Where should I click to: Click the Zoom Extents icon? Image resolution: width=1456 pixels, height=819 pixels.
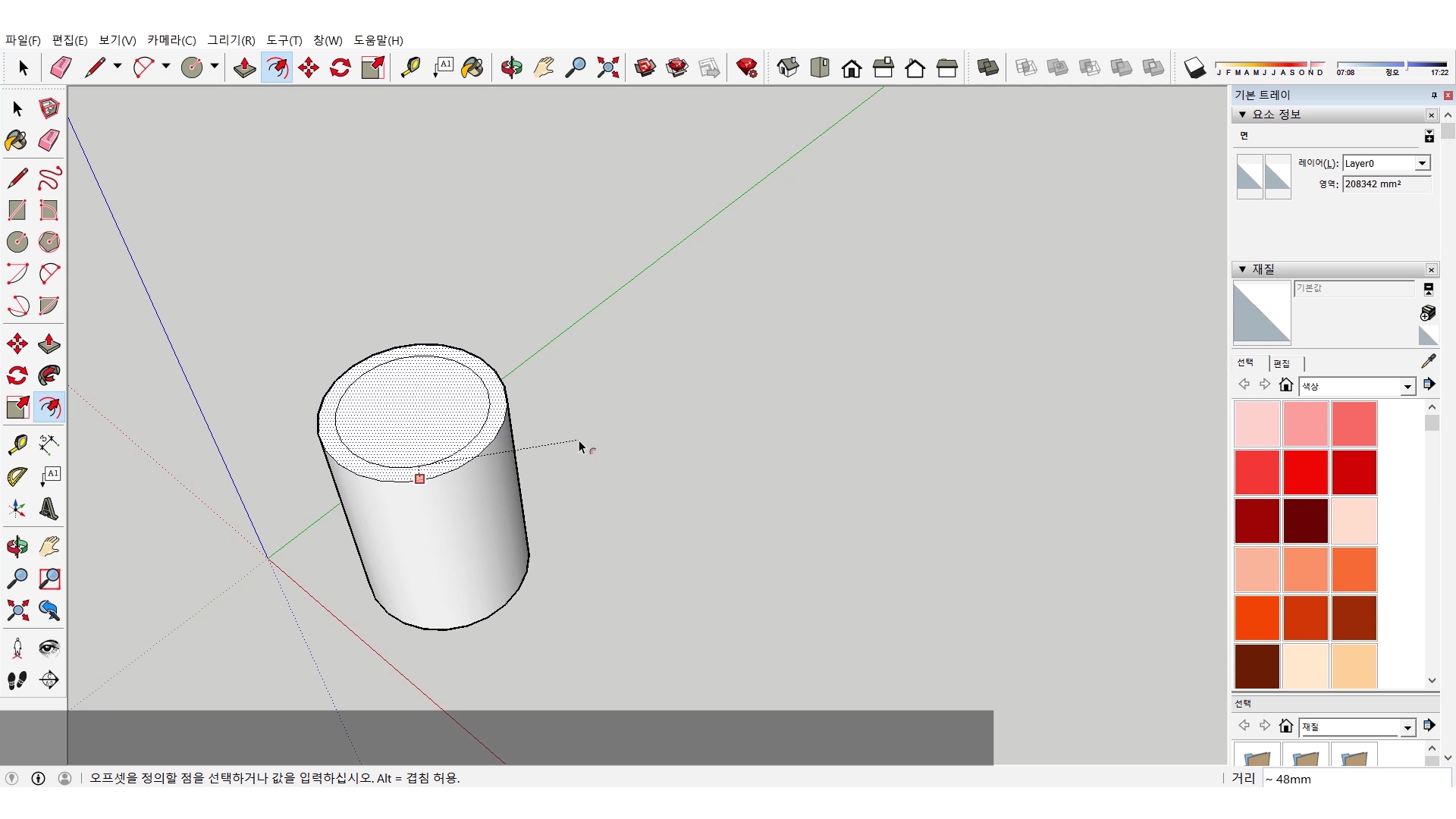tap(607, 68)
